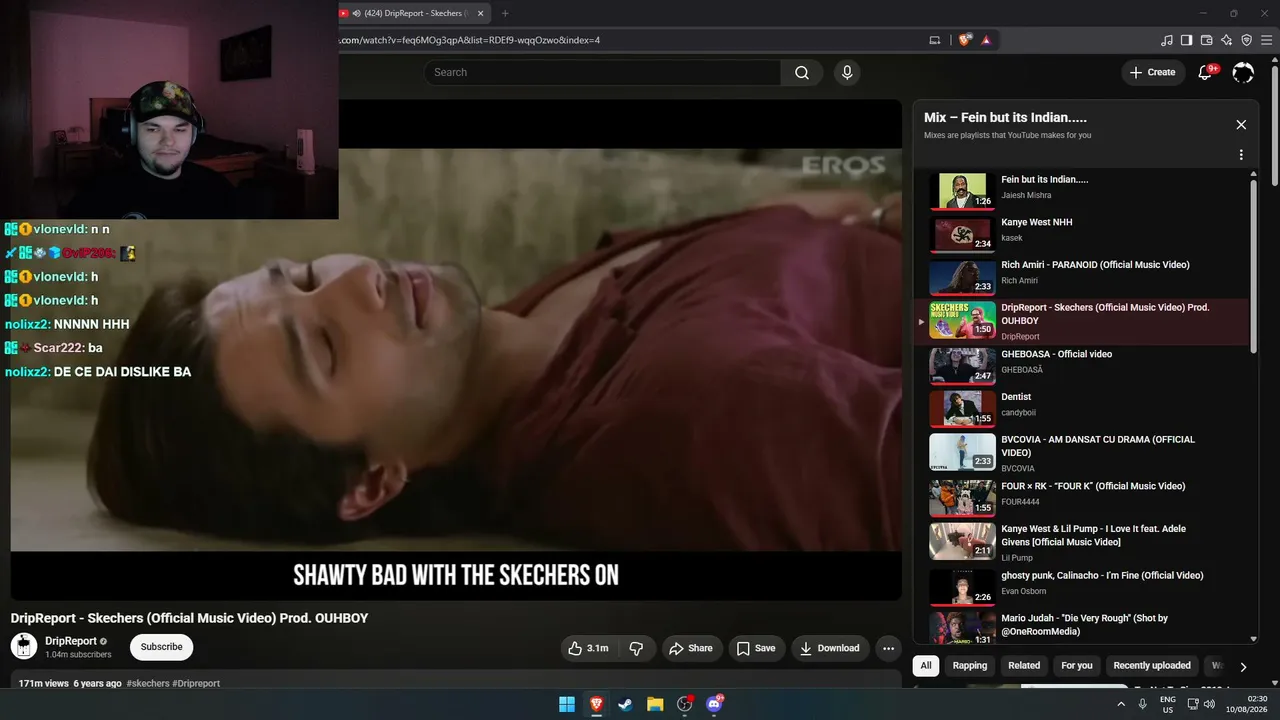Open Brave Shields icon in address bar
1280x720 pixels.
coord(965,40)
